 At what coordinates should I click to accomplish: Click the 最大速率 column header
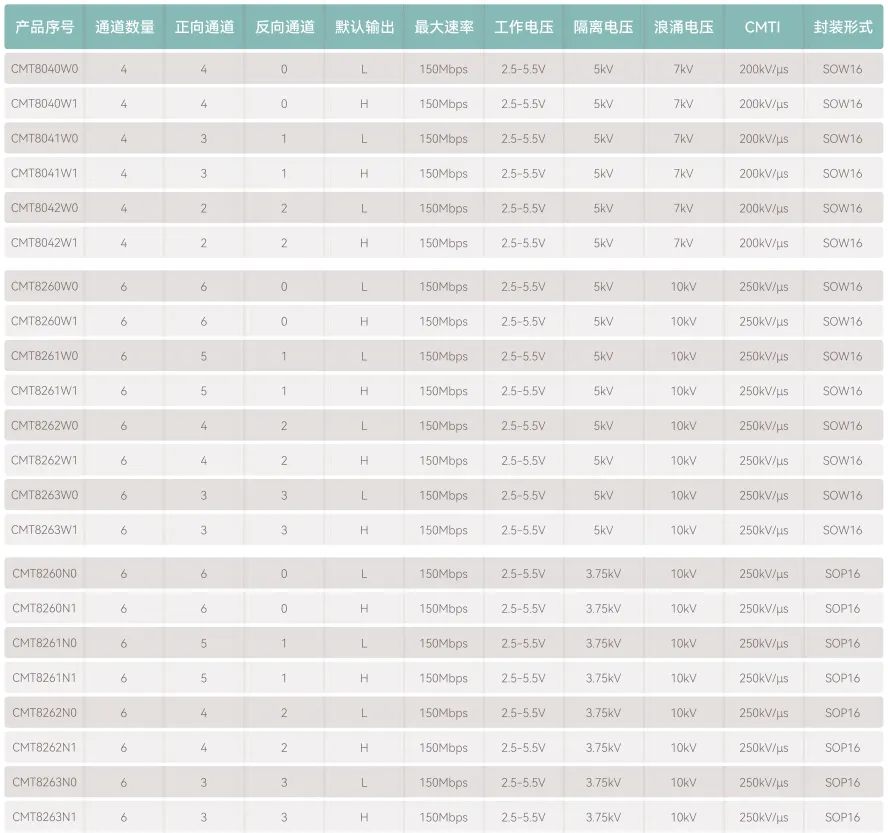(x=444, y=27)
